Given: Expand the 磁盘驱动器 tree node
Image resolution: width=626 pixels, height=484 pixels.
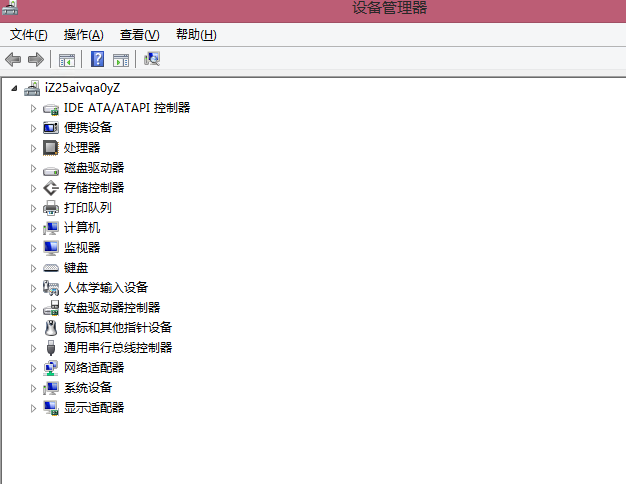Looking at the screenshot, I should tap(33, 168).
